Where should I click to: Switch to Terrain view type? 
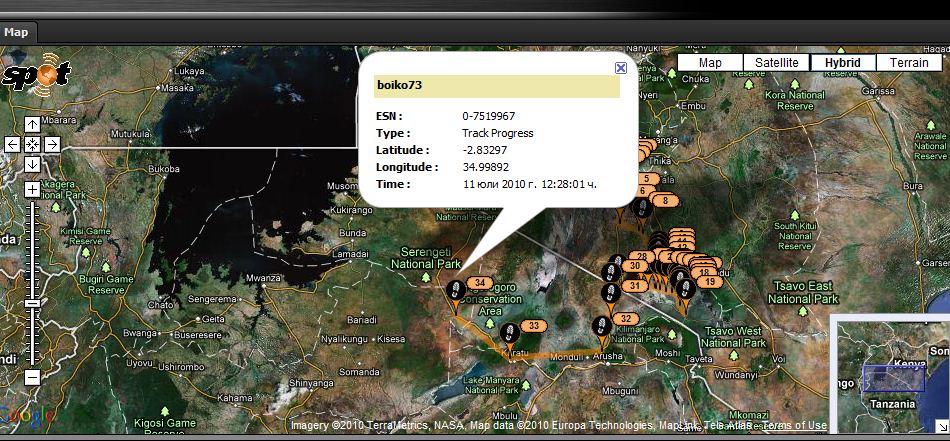click(909, 62)
